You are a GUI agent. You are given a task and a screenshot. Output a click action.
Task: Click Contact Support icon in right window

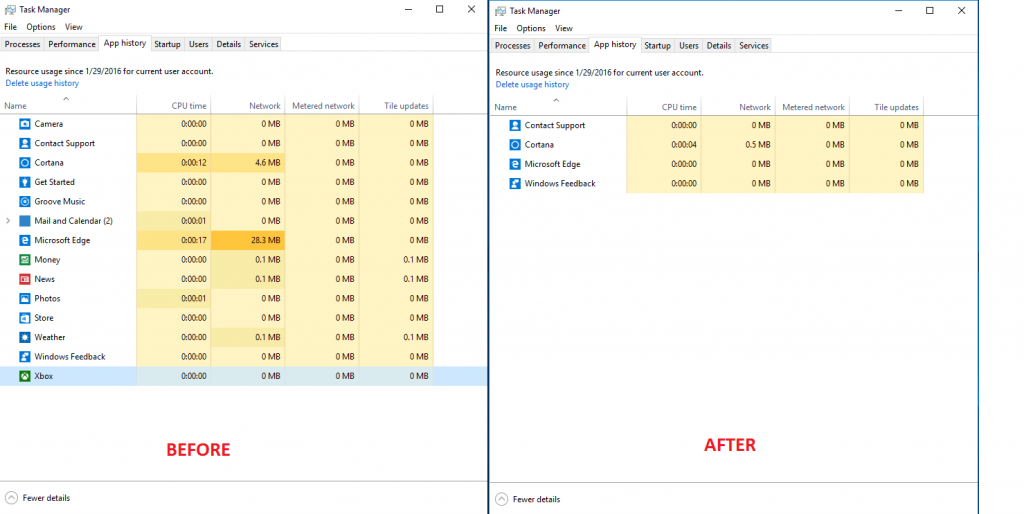pos(515,125)
